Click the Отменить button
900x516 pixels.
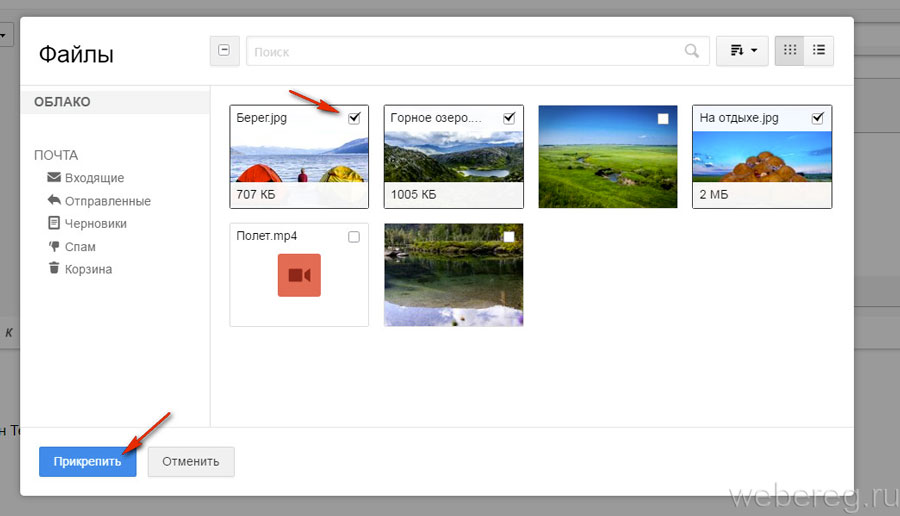pyautogui.click(x=191, y=461)
